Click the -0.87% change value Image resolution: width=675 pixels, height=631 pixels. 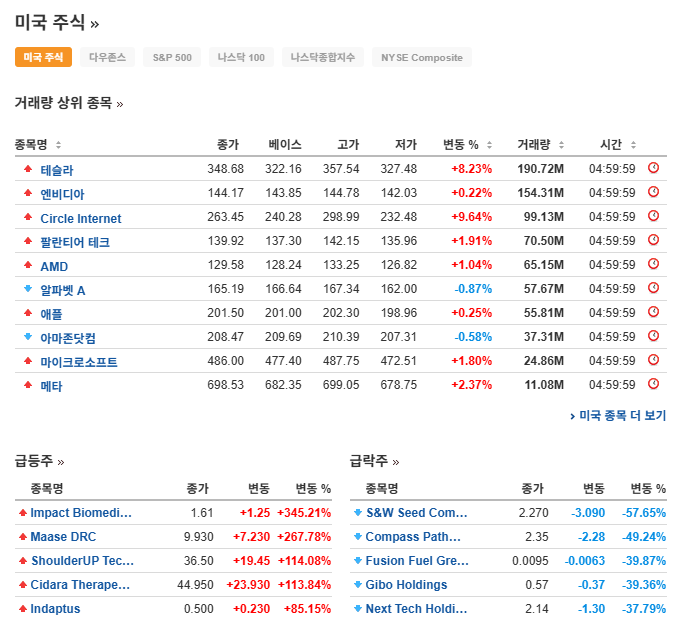pyautogui.click(x=473, y=289)
